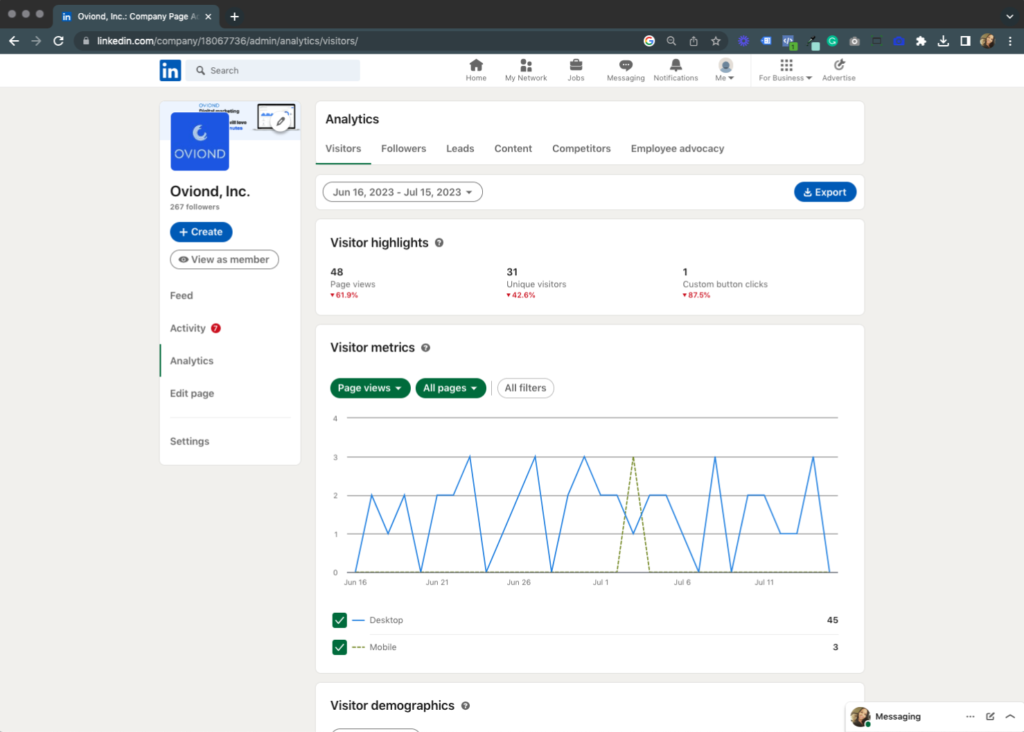Screen dimensions: 1024x732
Task: View Notifications bell
Action: tap(675, 70)
